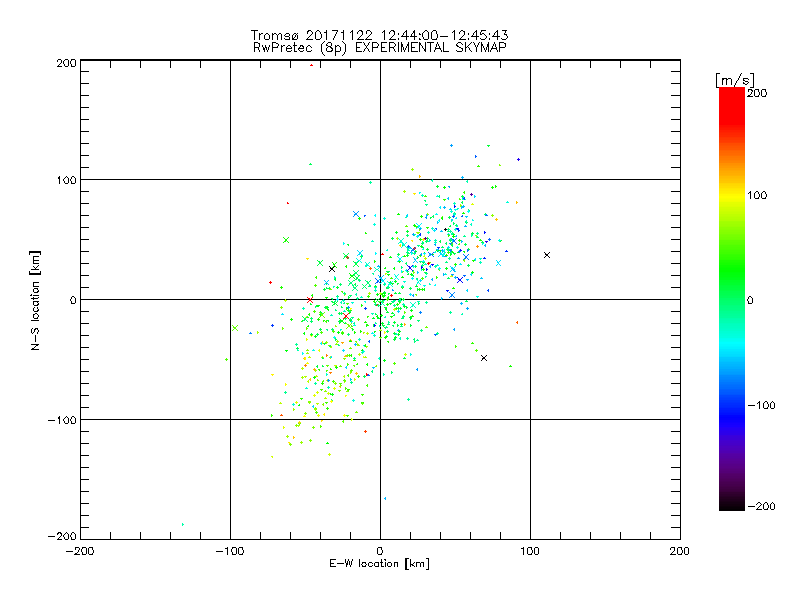This screenshot has width=800, height=600.
Task: Click the "E-W location [km]" axis label
Action: pyautogui.click(x=379, y=564)
